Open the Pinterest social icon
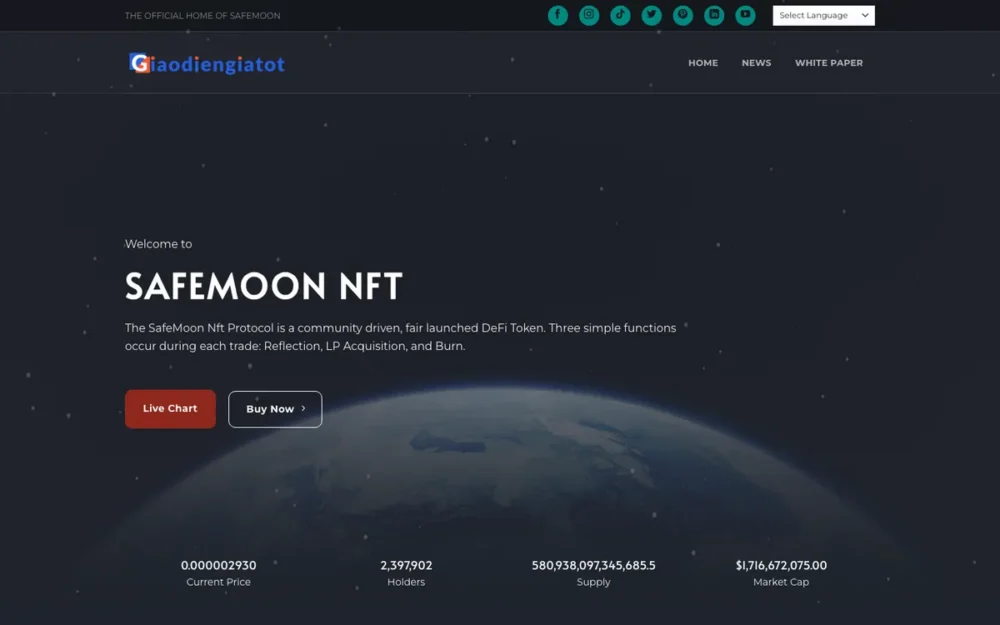The width and height of the screenshot is (1000, 625). coord(682,15)
